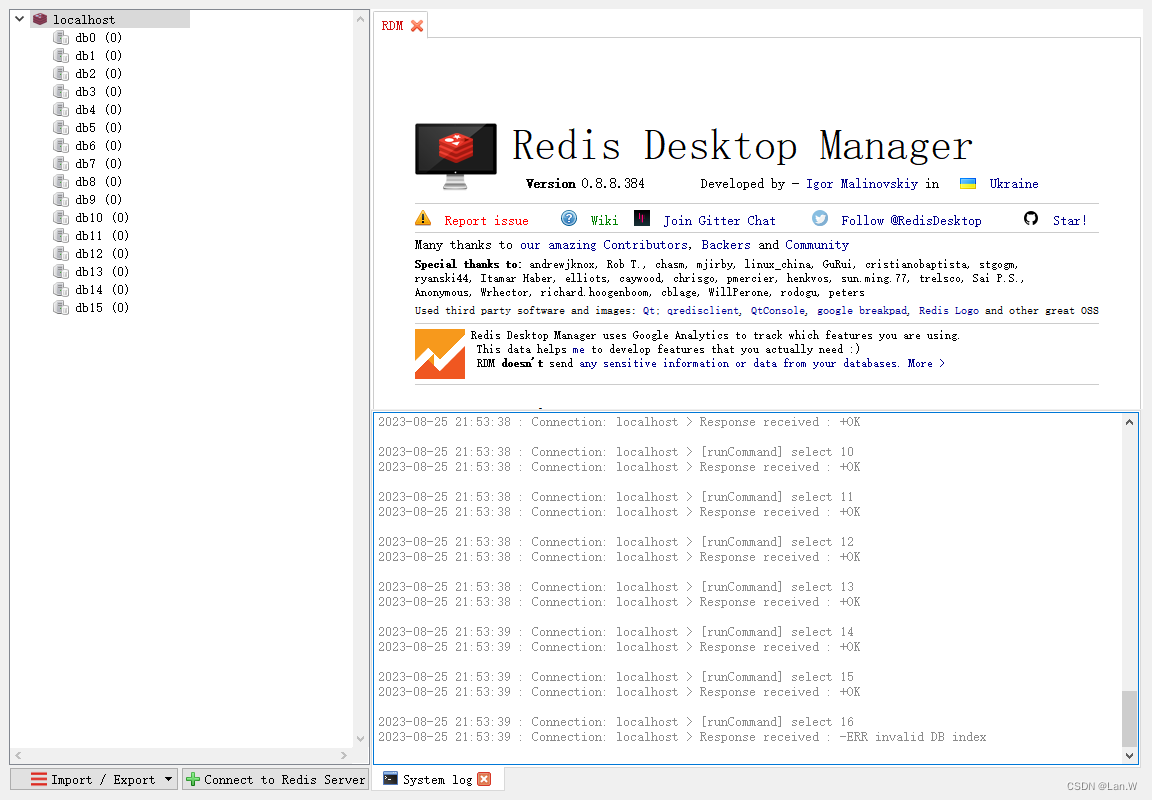Screen dimensions: 1152x800
Task: Close the RDM tab
Action: [417, 26]
